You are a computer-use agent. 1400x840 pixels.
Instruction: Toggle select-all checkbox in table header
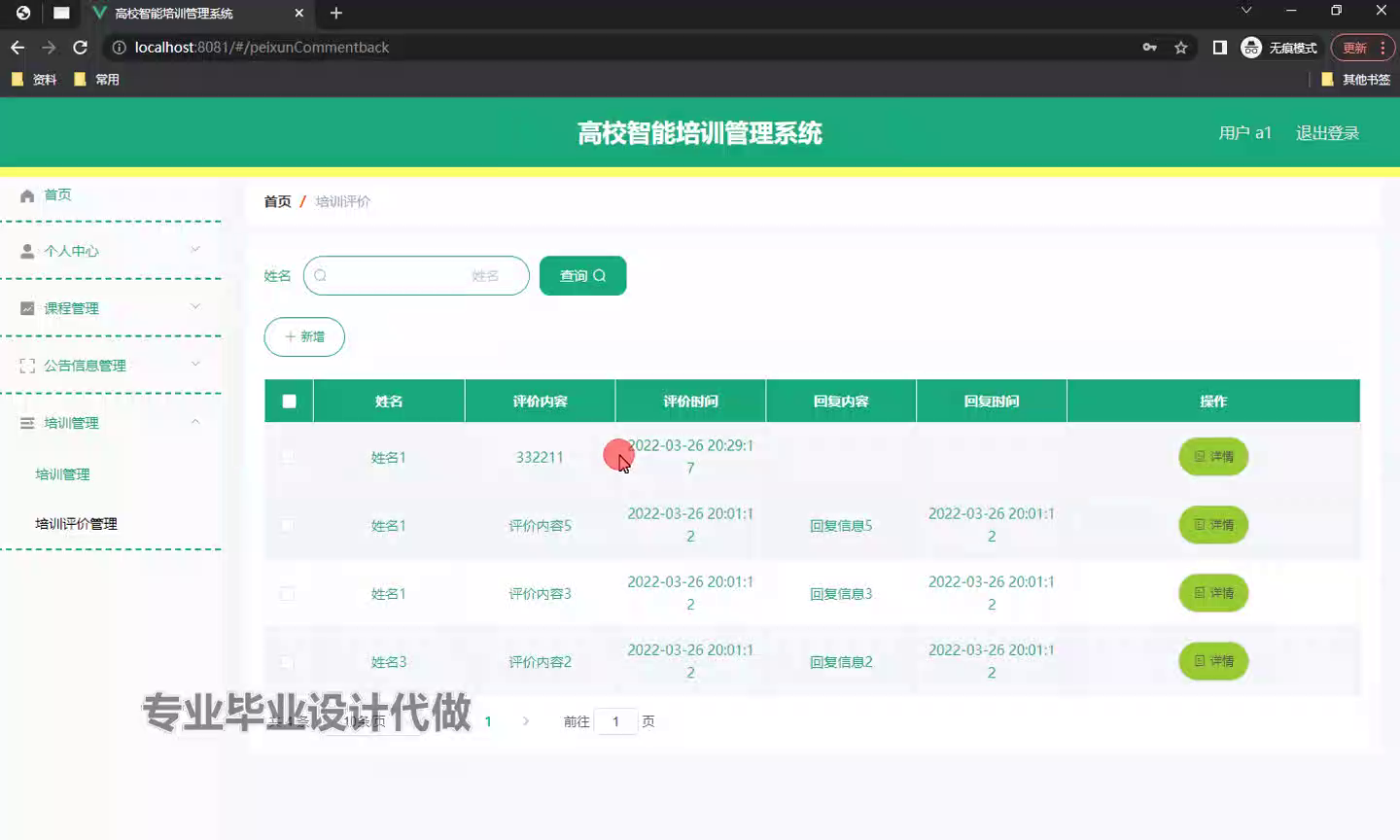pos(289,402)
